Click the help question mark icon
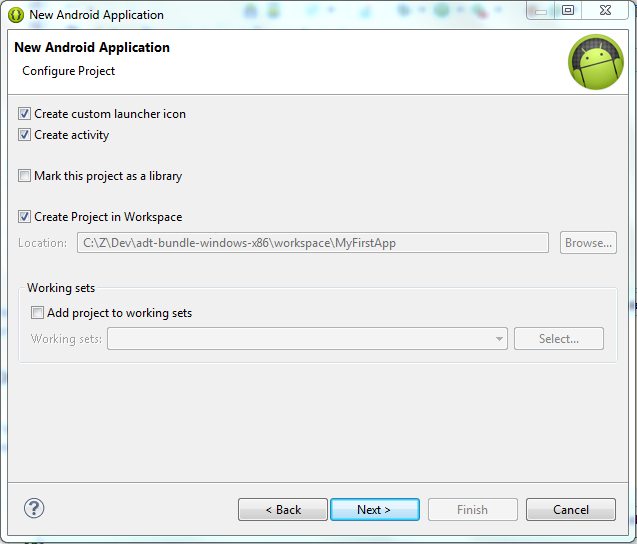This screenshot has width=637, height=544. coord(34,508)
